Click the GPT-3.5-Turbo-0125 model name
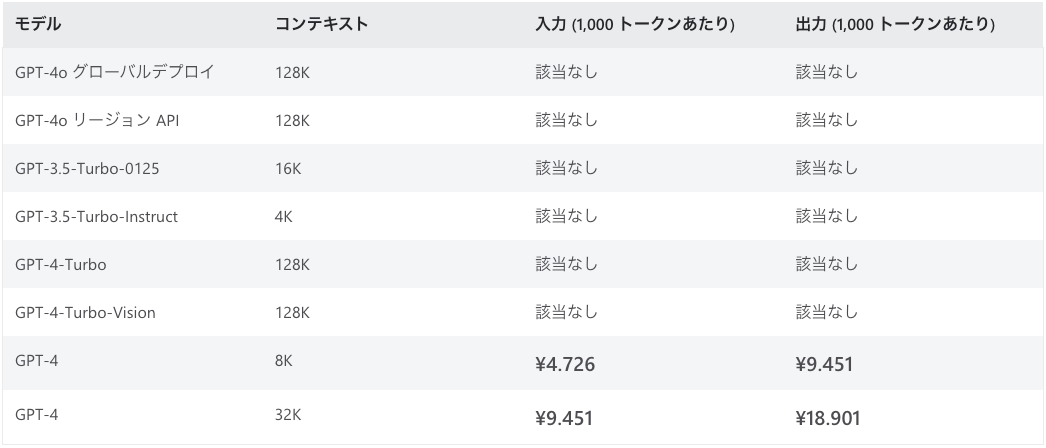 pyautogui.click(x=87, y=169)
